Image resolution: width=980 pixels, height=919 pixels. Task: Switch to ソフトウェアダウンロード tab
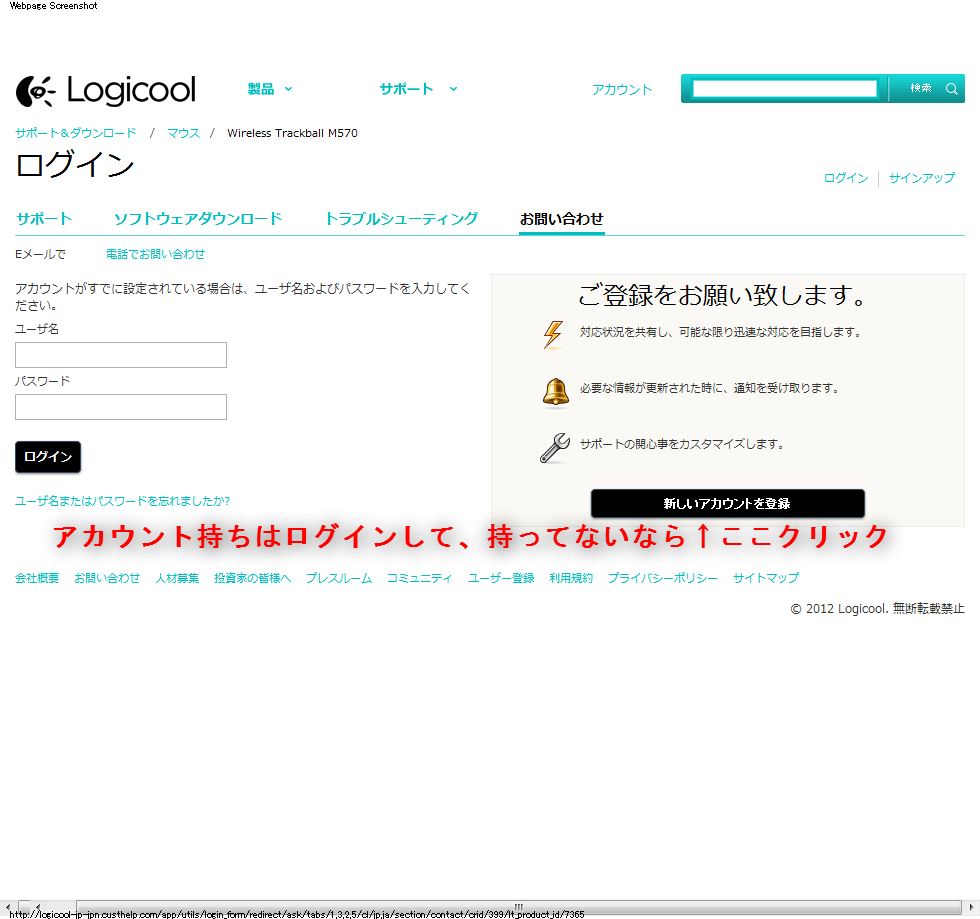[x=198, y=219]
